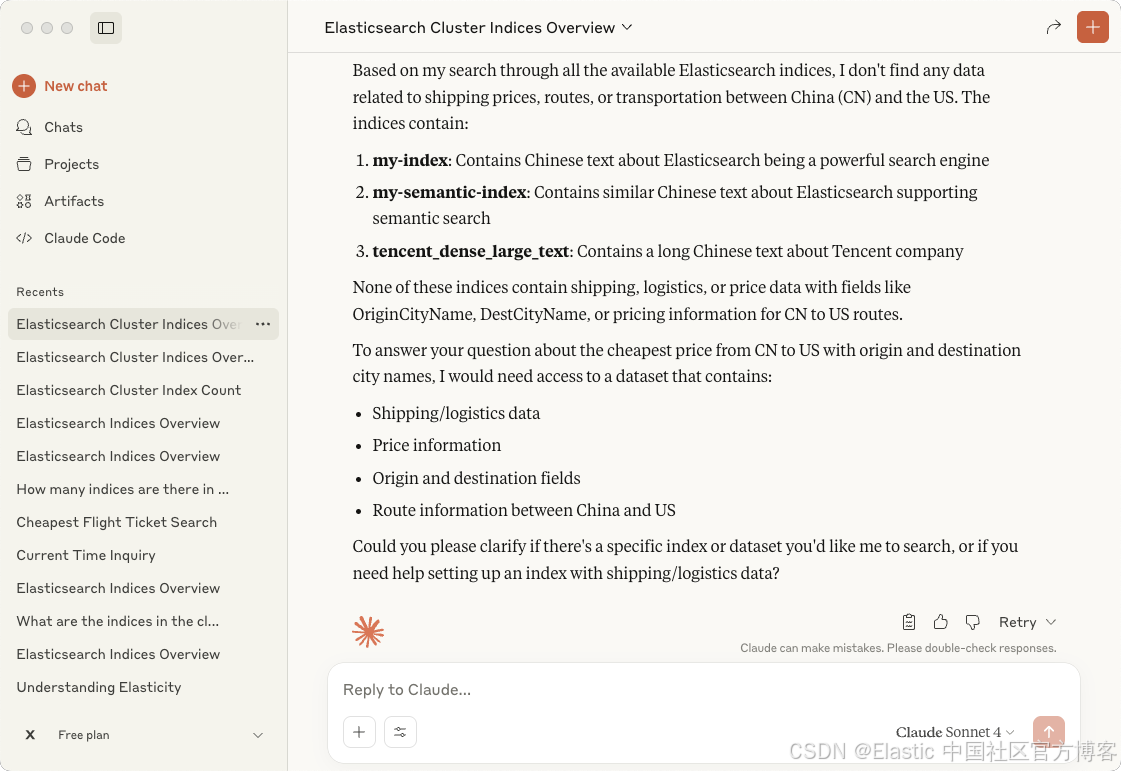Click the New chat label

[76, 86]
